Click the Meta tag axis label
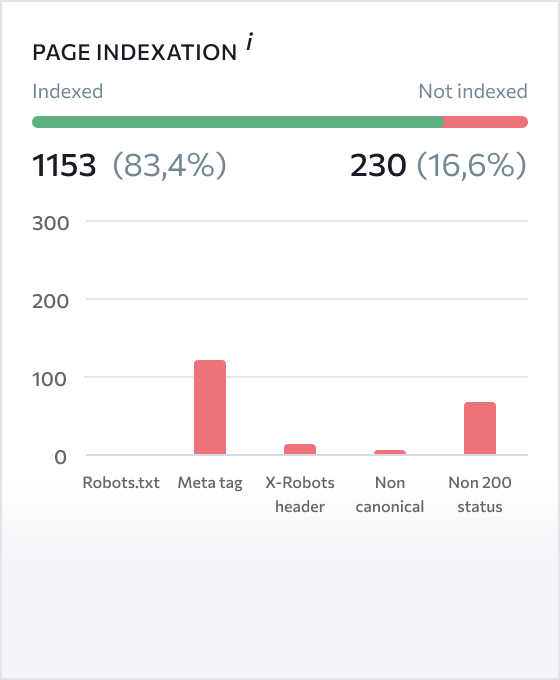The width and height of the screenshot is (560, 680). pos(210,483)
